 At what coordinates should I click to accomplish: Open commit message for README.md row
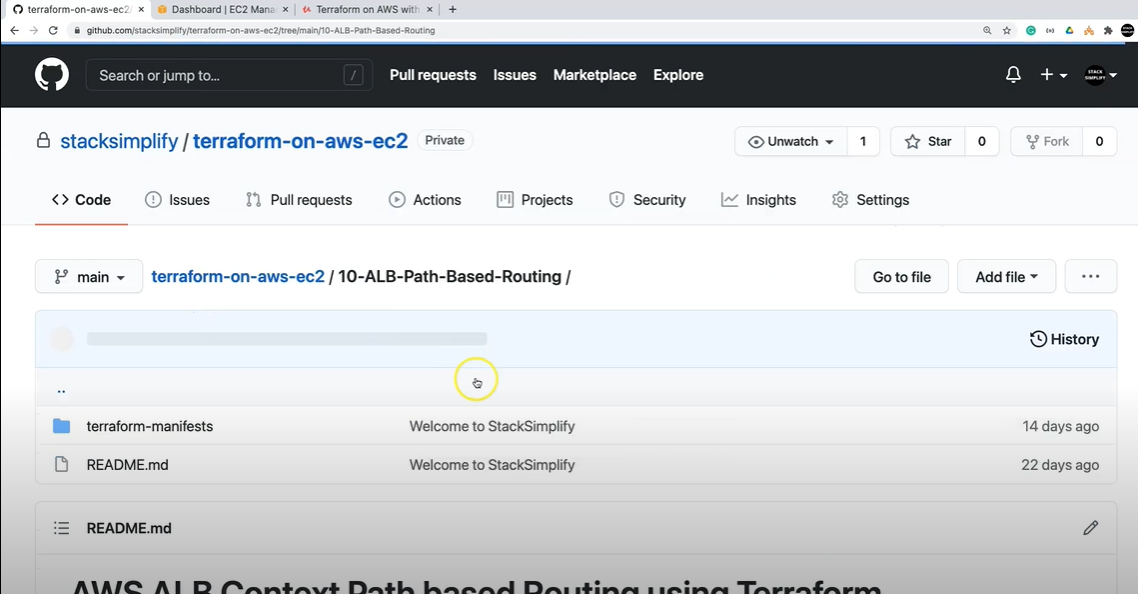pyautogui.click(x=492, y=465)
